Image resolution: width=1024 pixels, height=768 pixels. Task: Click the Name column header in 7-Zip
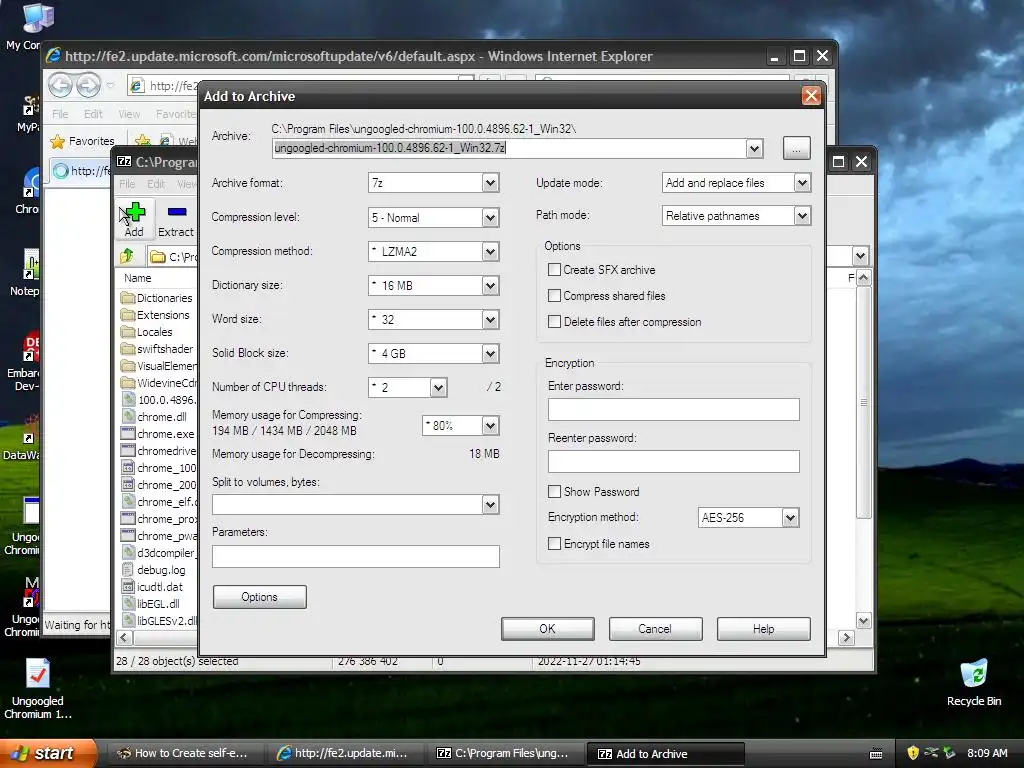[x=138, y=278]
